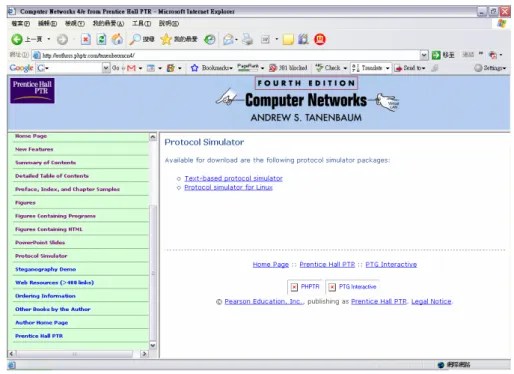514x374 pixels.
Task: Open the first menu bar item
Action: click(20, 24)
